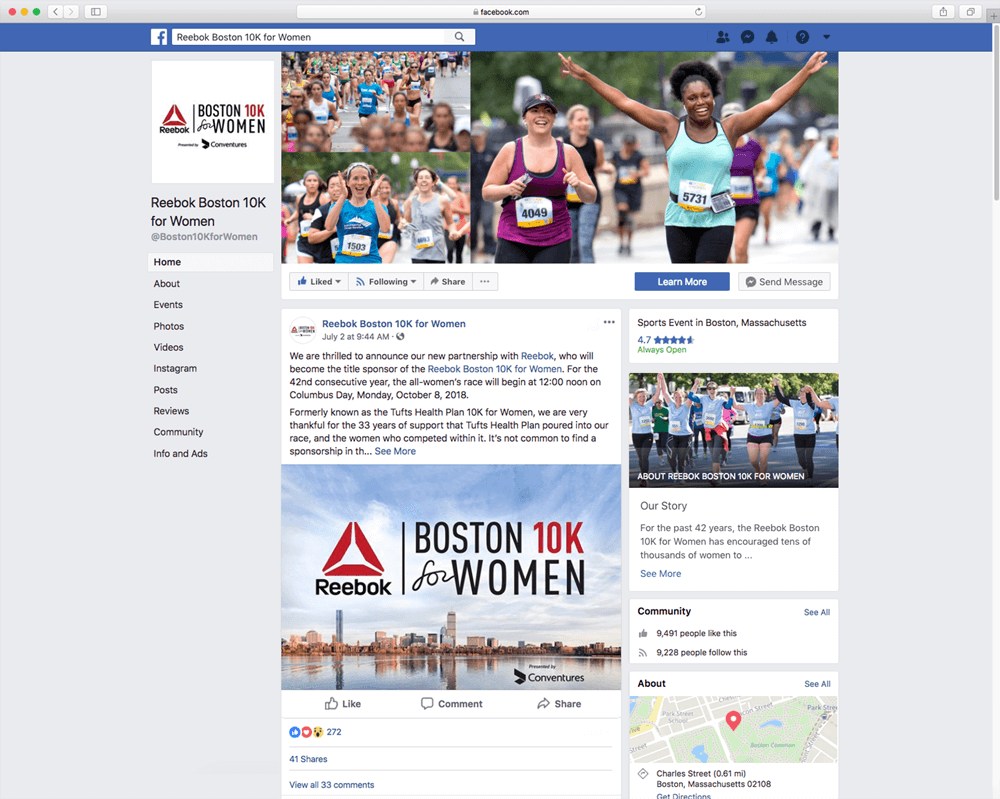Viewport: 1000px width, 799px height.
Task: Open the 41 Shares link
Action: (308, 759)
